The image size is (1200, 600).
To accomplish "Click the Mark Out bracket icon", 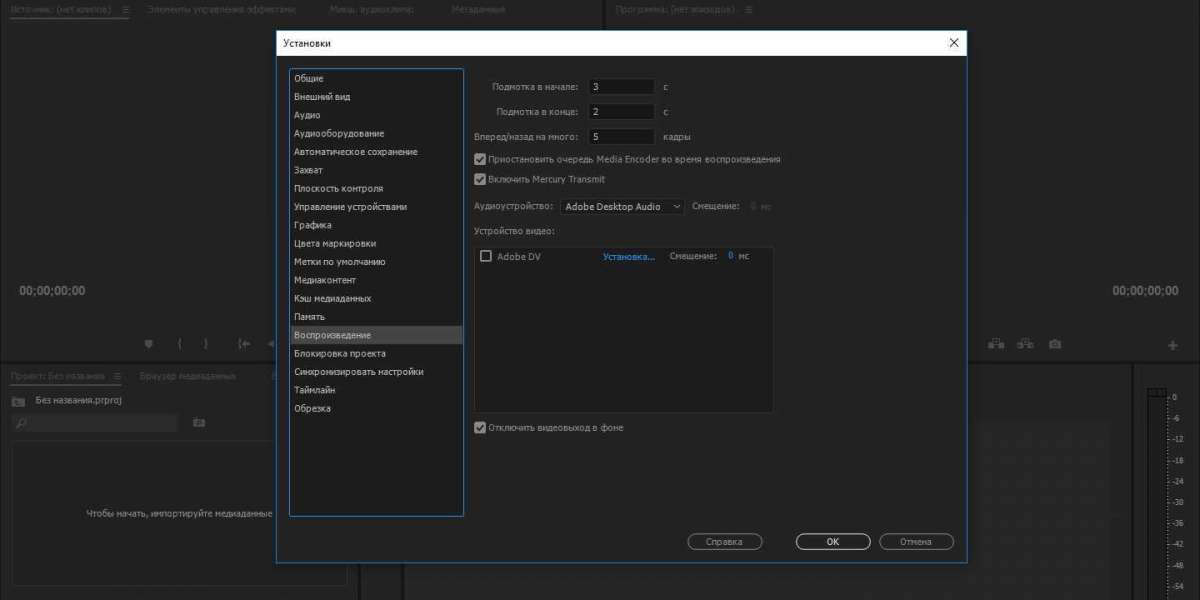I will [206, 344].
